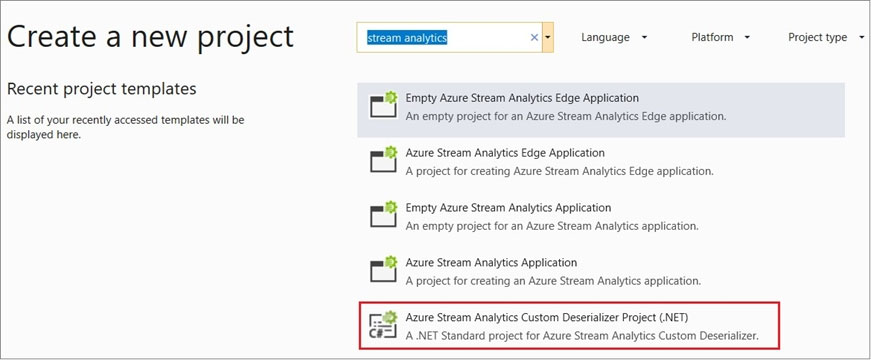Open the search history dropdown arrow
Viewport: 871px width, 360px height.
pyautogui.click(x=548, y=38)
